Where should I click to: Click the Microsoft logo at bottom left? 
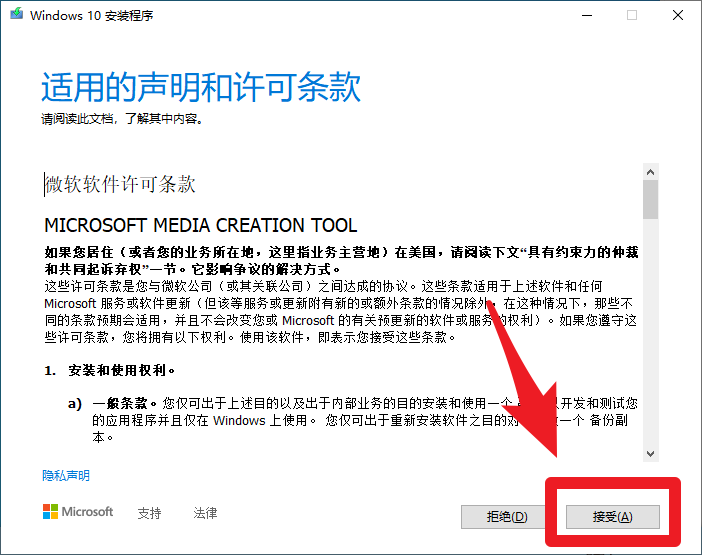[78, 512]
